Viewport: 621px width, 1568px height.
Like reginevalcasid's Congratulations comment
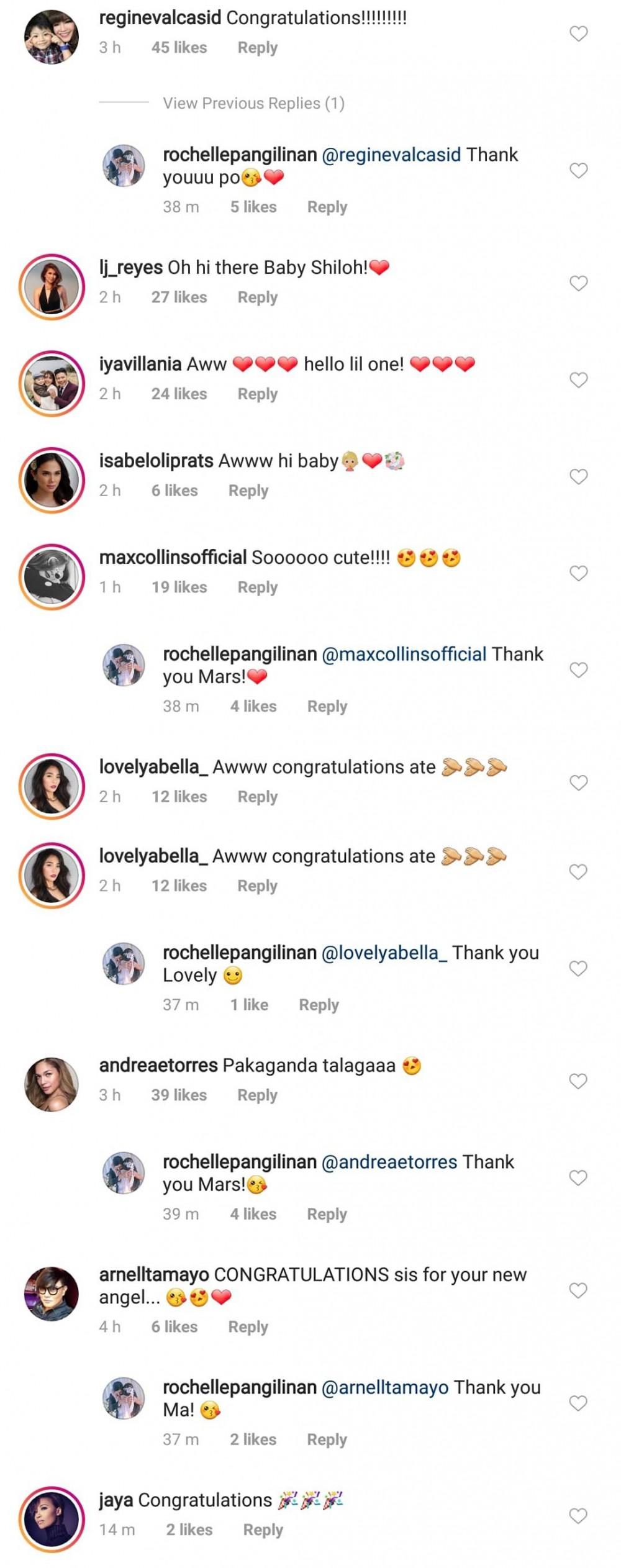[x=578, y=34]
